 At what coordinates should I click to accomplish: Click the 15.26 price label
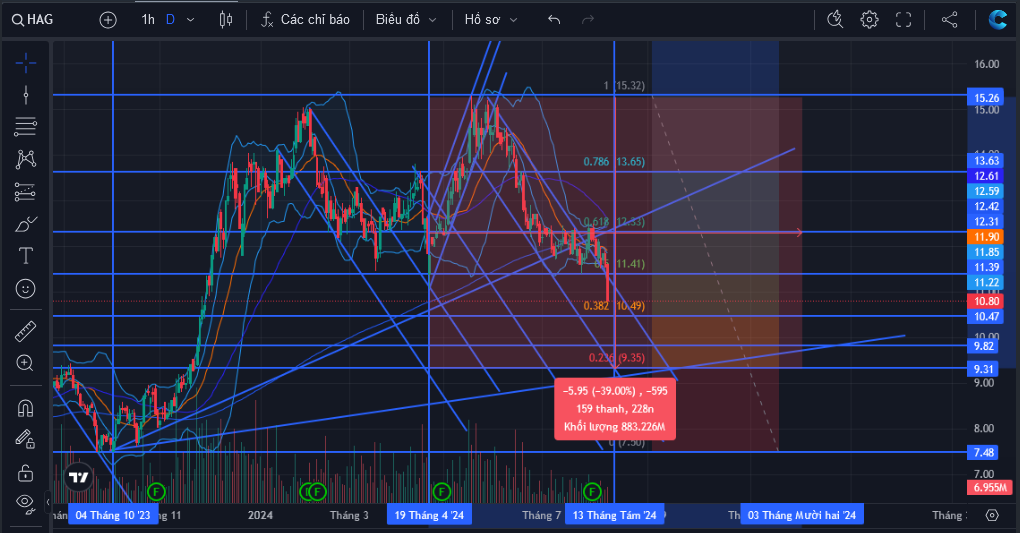tap(986, 98)
